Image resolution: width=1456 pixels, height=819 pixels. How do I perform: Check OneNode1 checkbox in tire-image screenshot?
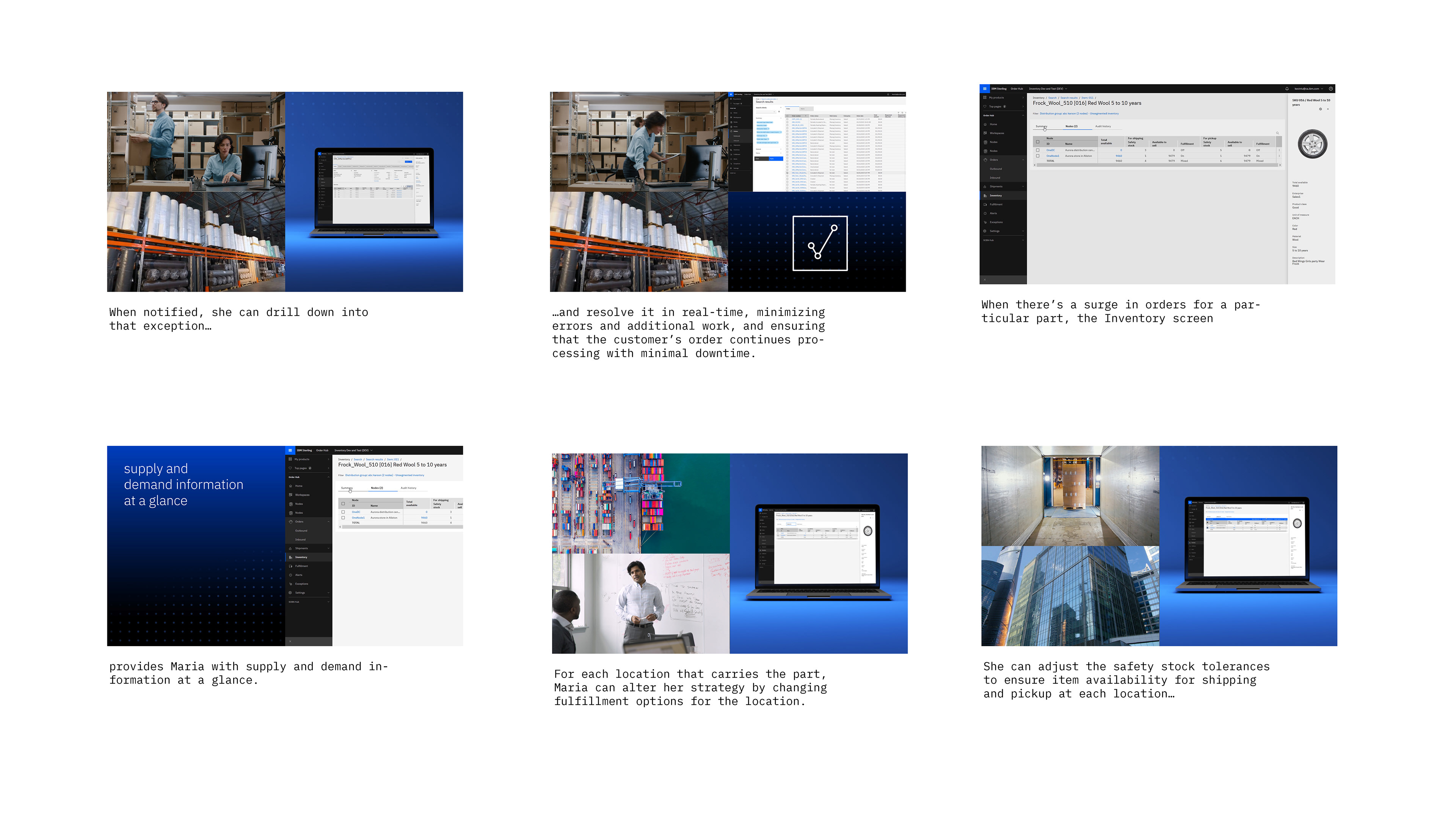(1038, 156)
